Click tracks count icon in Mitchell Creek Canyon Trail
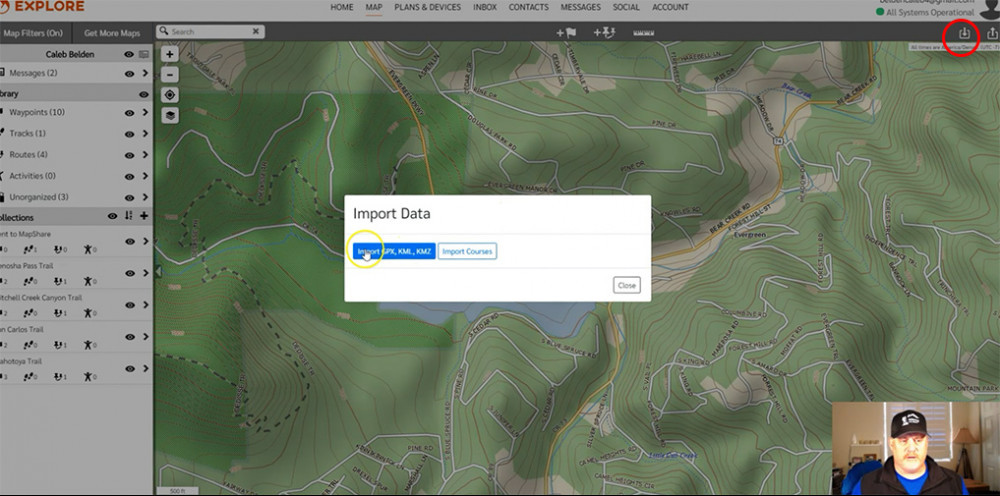 click(x=27, y=313)
